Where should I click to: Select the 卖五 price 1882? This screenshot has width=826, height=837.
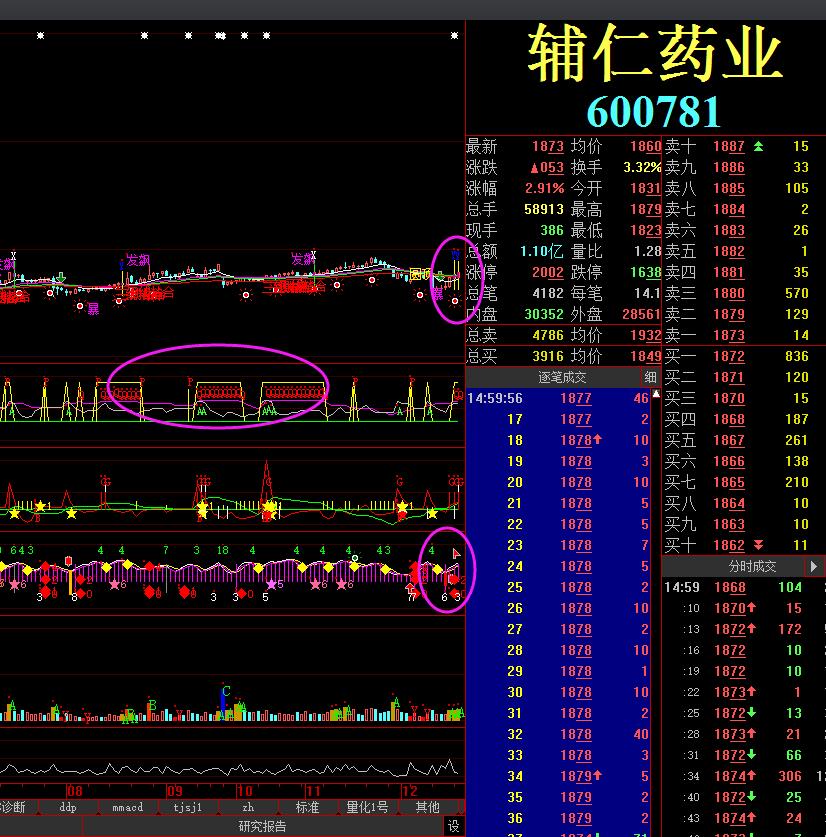(x=729, y=251)
